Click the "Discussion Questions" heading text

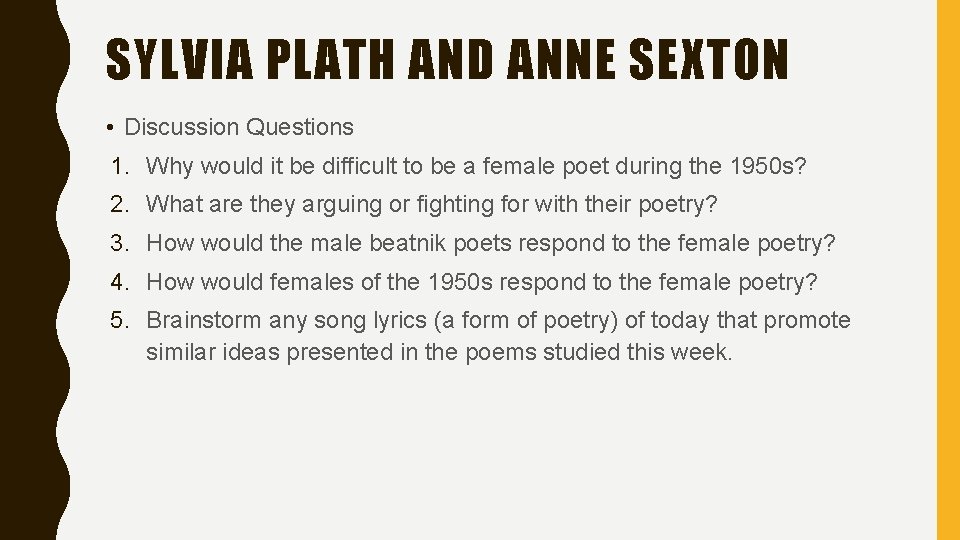[239, 127]
